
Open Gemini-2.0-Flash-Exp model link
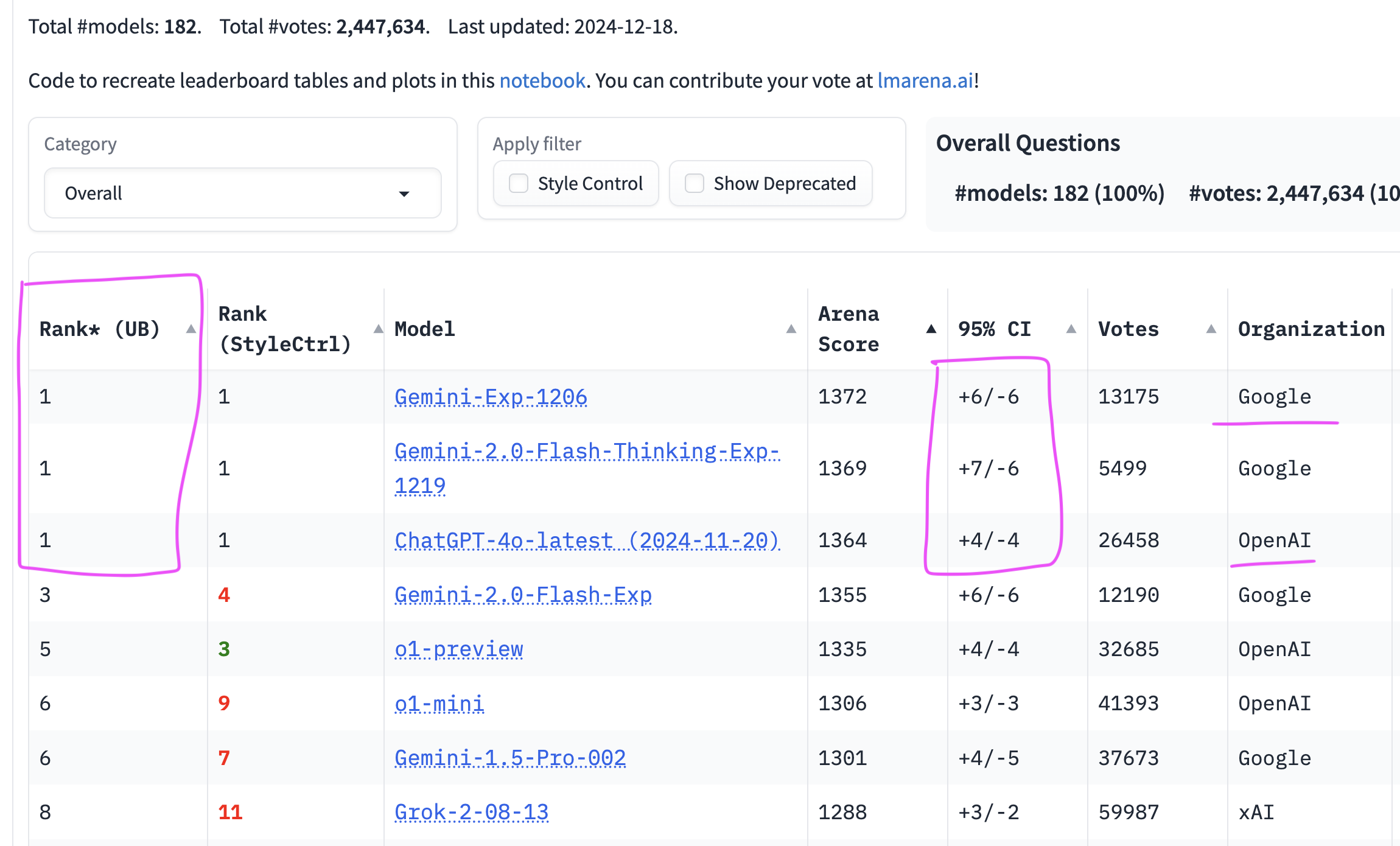[x=523, y=595]
